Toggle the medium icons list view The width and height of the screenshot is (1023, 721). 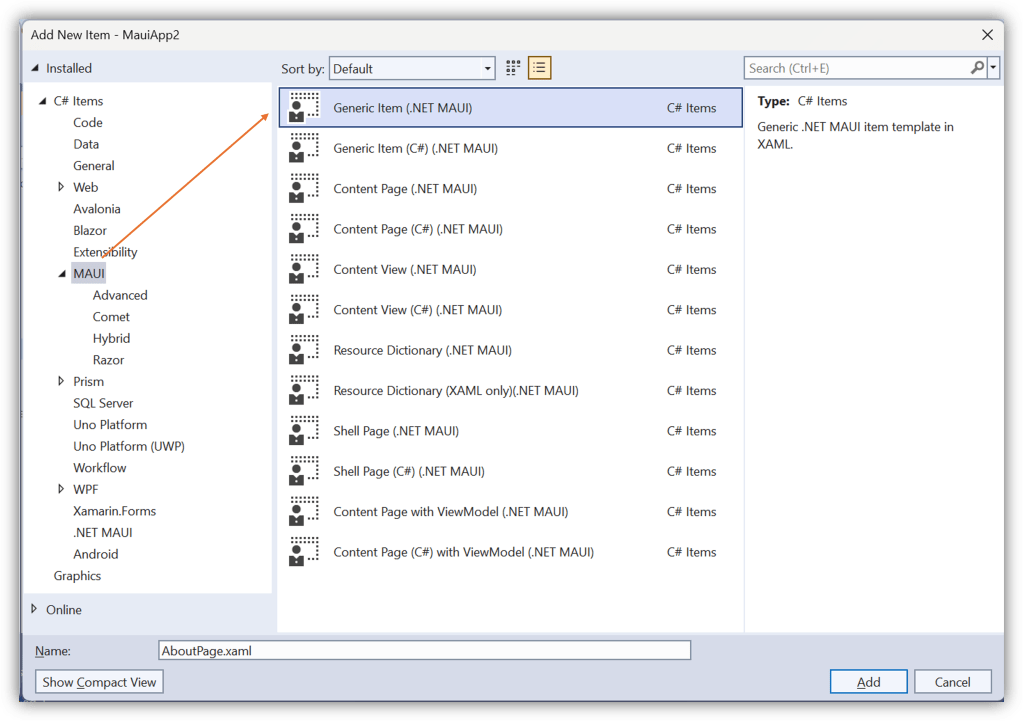[538, 67]
